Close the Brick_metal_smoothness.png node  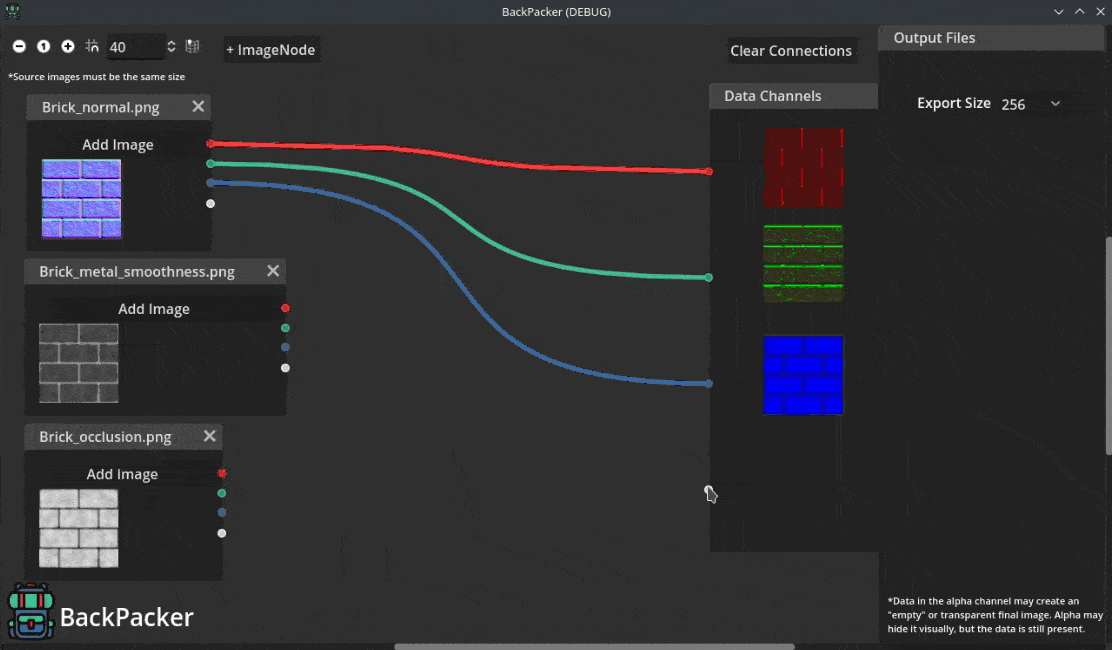point(273,271)
